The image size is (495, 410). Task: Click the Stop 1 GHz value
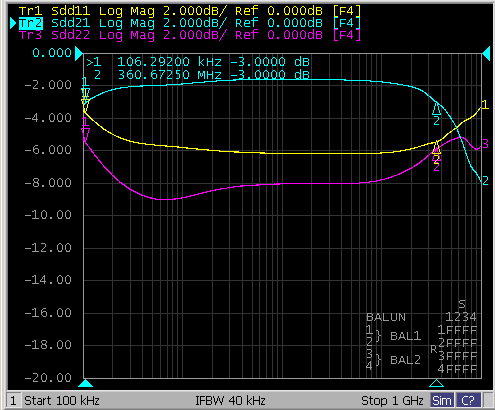[392, 400]
